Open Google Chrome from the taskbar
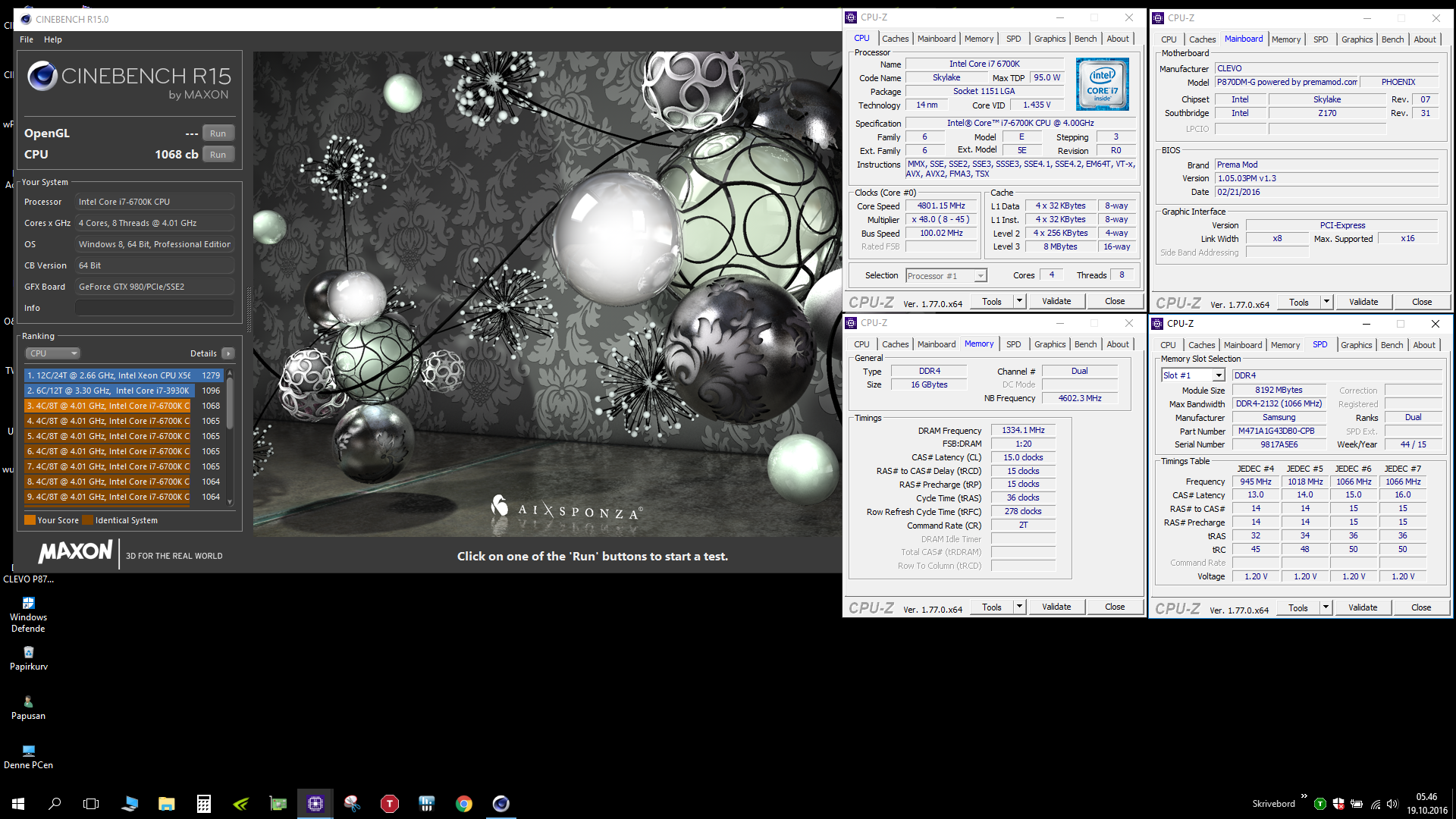Viewport: 1456px width, 819px height. (463, 803)
